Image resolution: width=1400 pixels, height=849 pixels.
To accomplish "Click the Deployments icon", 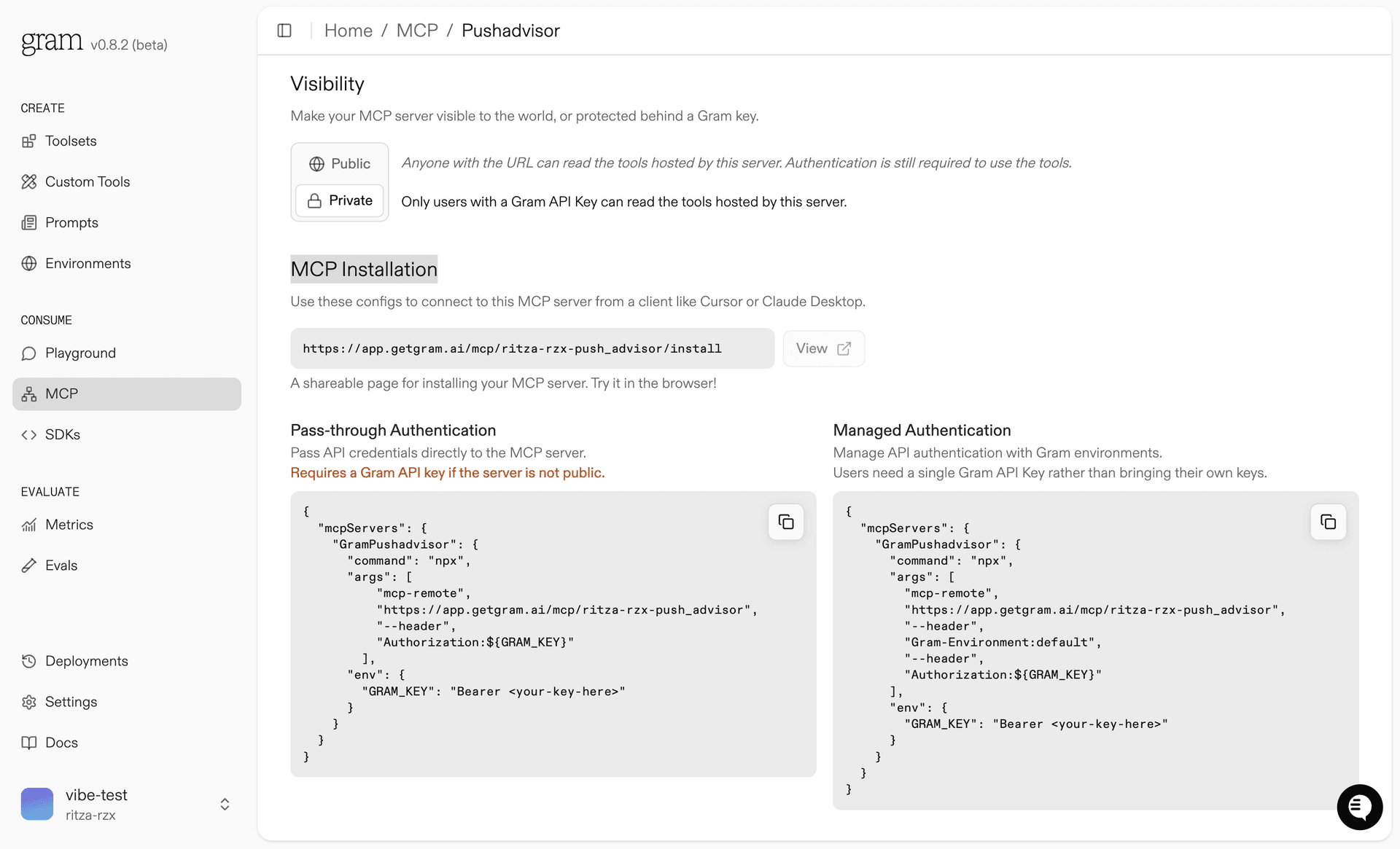I will pos(28,661).
